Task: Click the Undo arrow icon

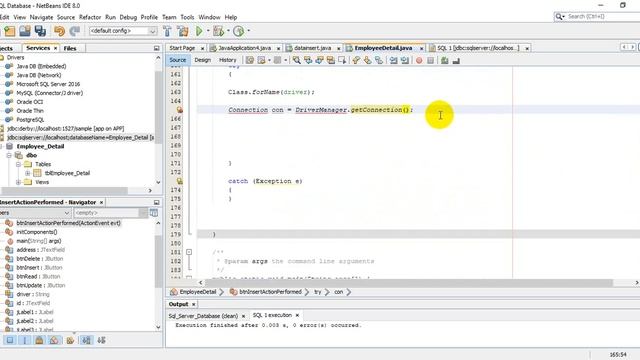Action: coord(60,31)
